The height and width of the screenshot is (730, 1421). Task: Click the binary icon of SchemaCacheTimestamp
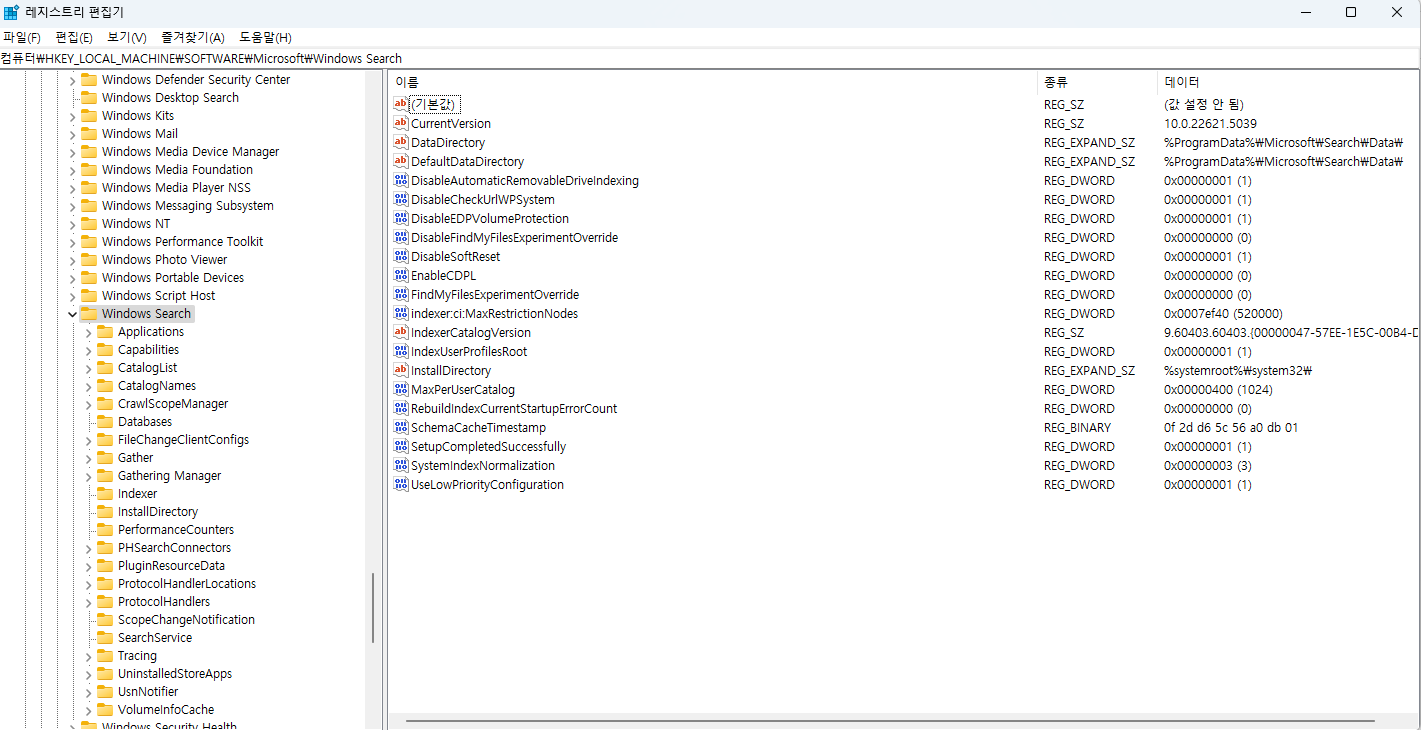[401, 427]
